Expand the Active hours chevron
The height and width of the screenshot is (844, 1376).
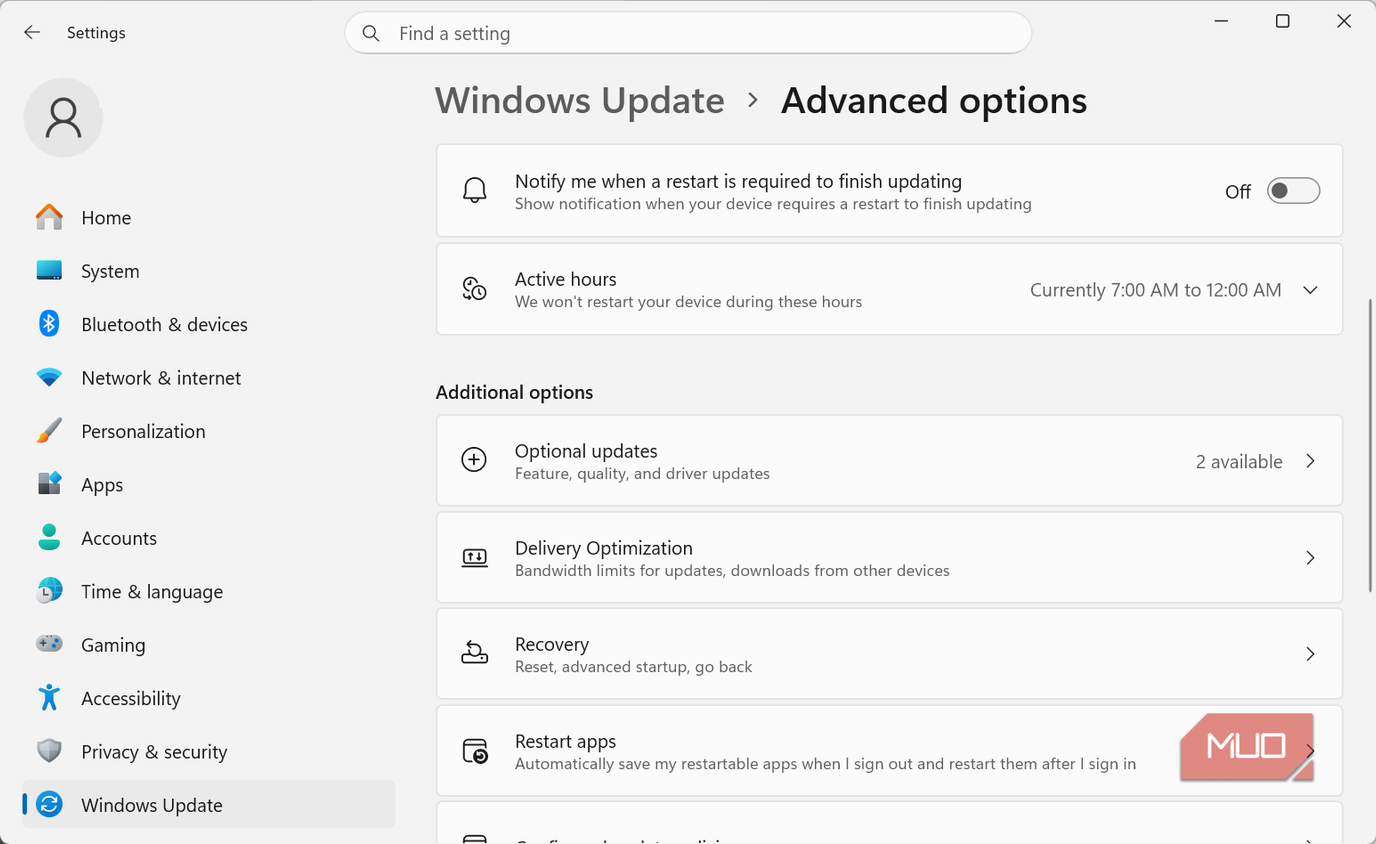[x=1310, y=290]
